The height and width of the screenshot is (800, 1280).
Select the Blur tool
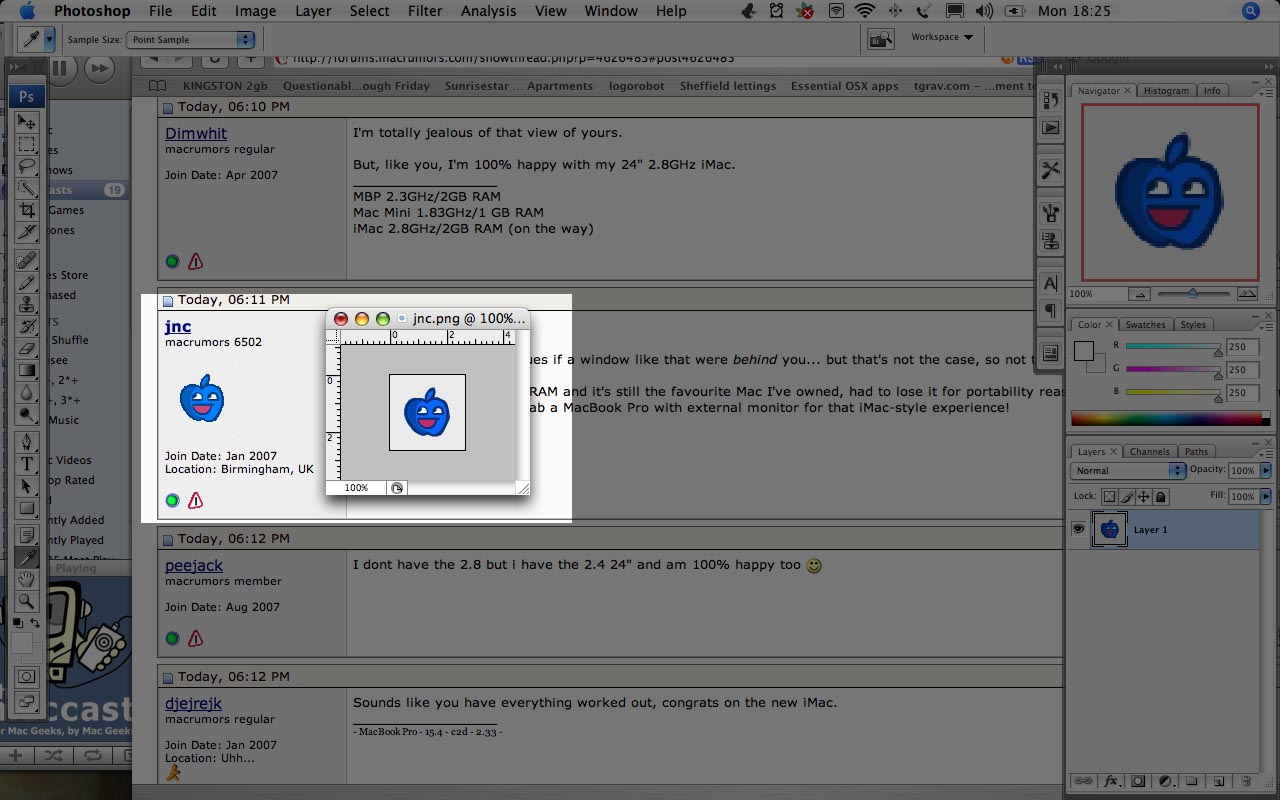(x=27, y=393)
